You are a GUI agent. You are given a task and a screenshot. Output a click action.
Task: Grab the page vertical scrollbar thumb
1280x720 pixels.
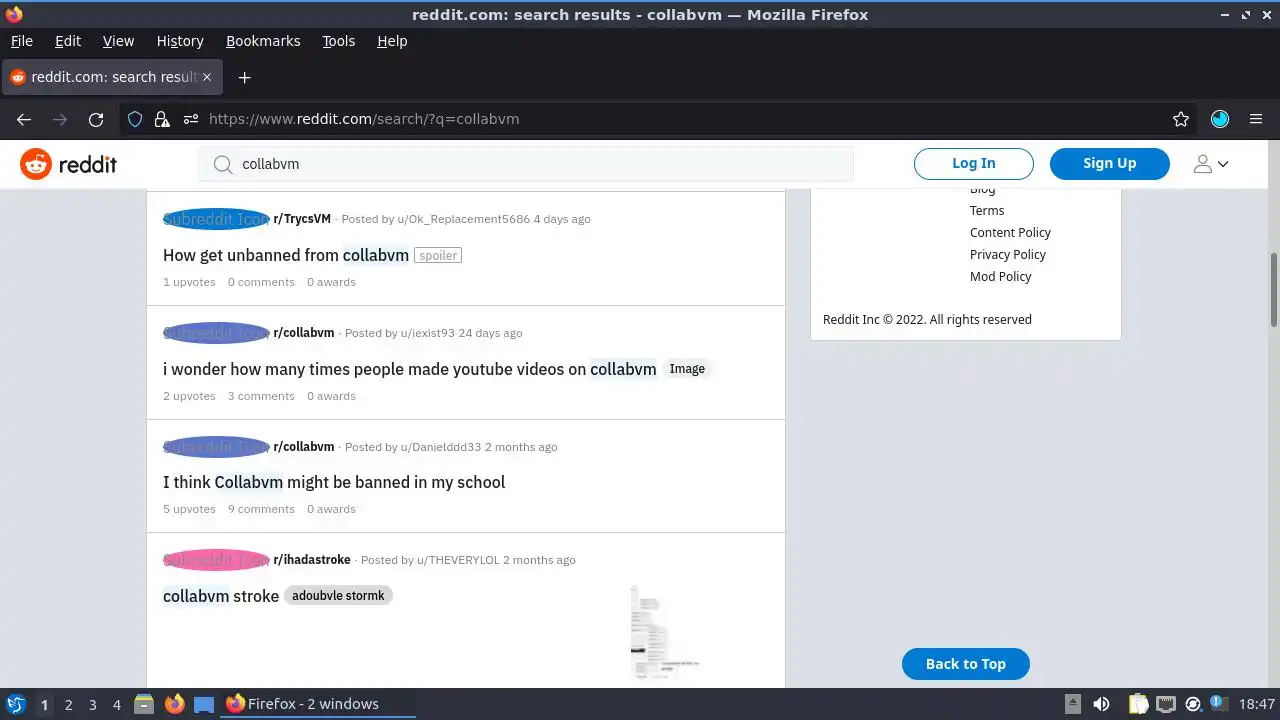pos(1274,289)
